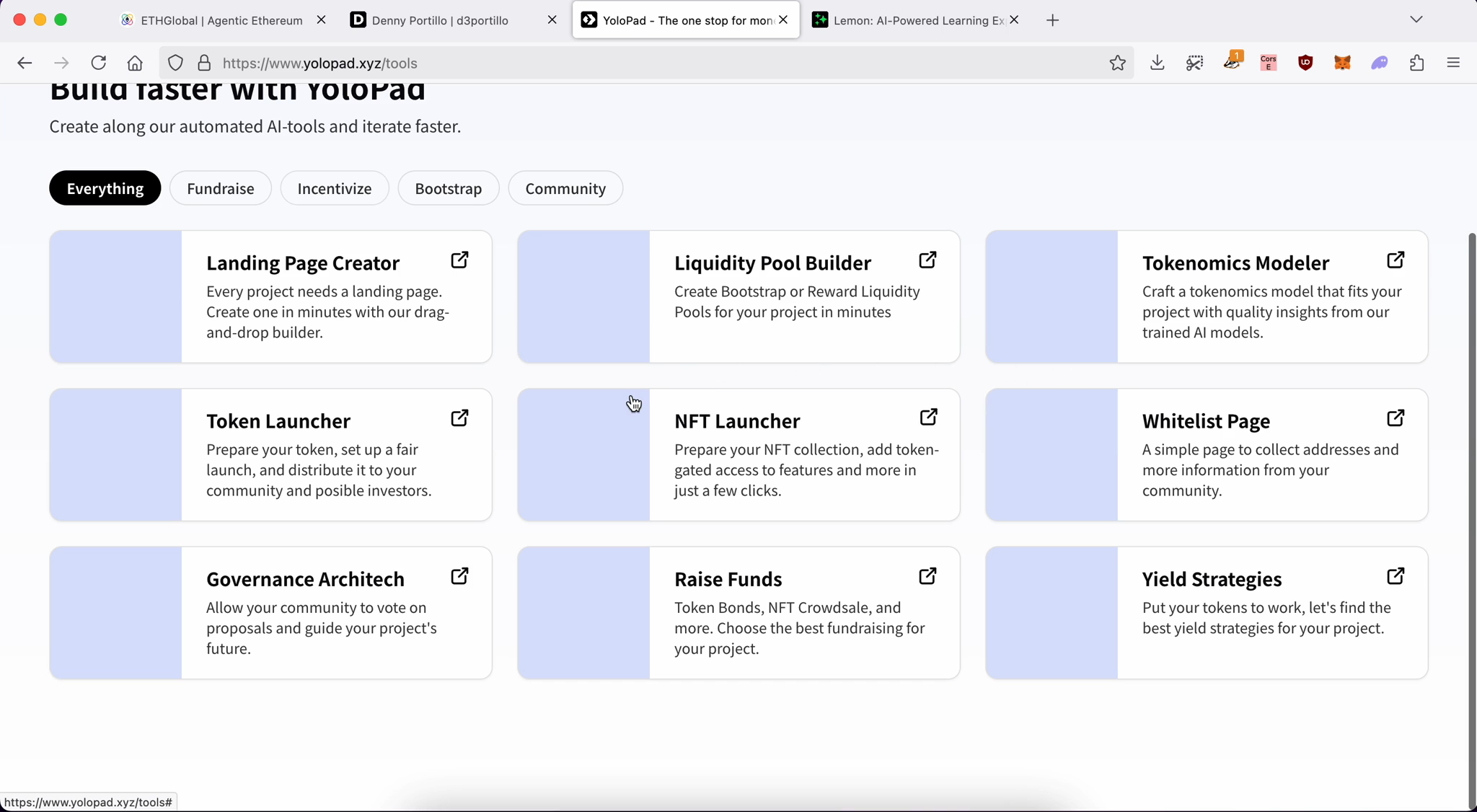This screenshot has width=1477, height=812.
Task: Open the list-all-tabs dropdown arrow
Action: click(1416, 19)
